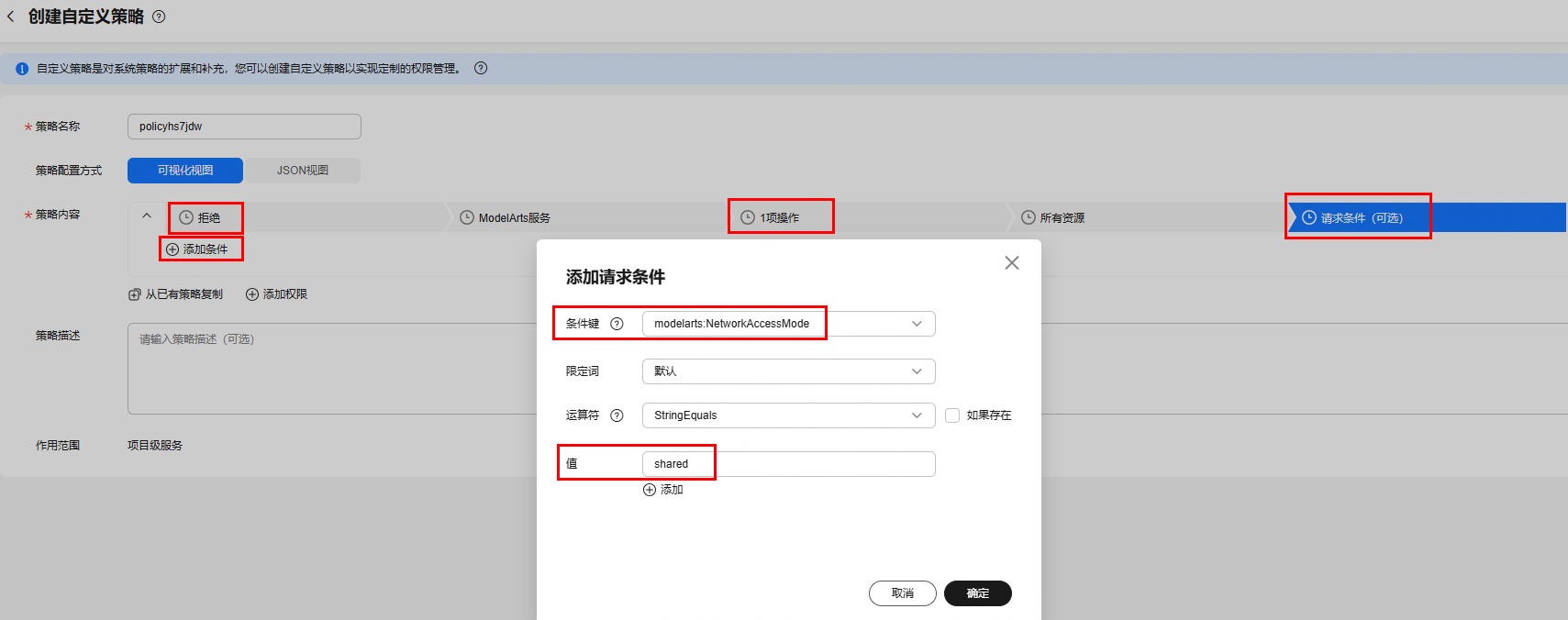Click help icon in blue info banner

pos(481,68)
